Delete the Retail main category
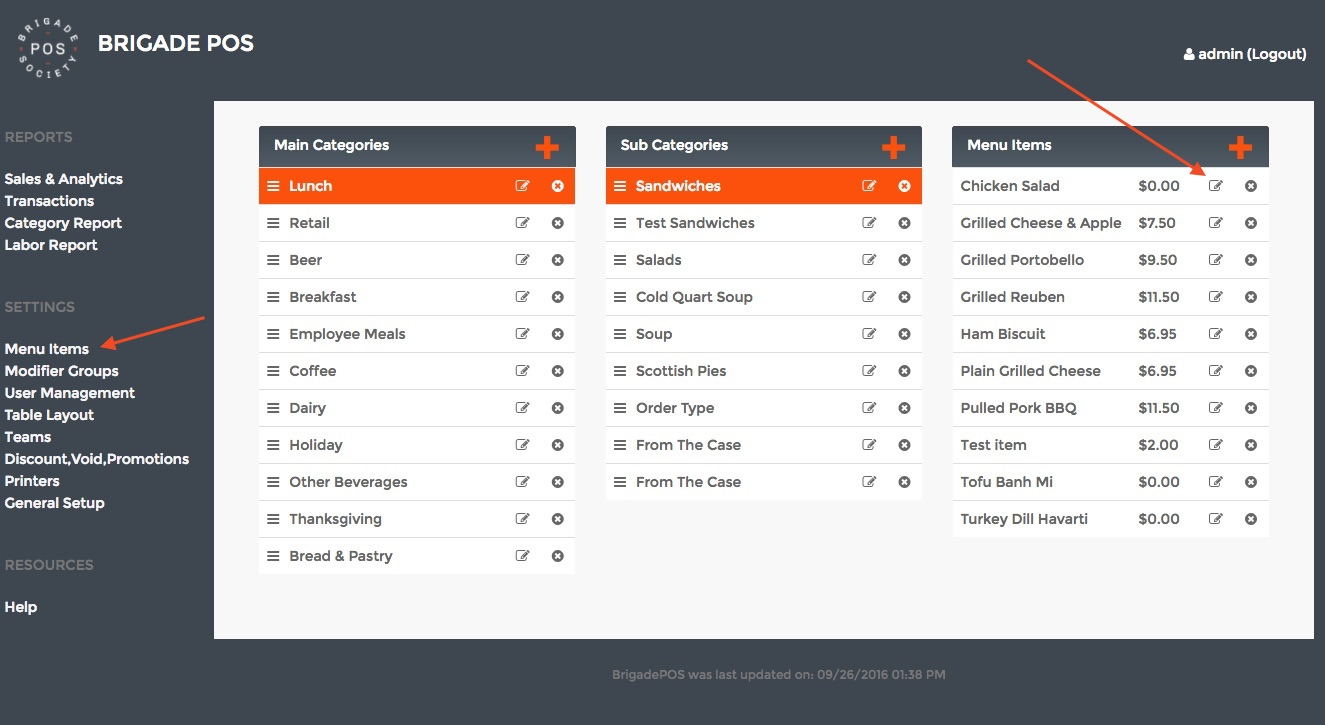 tap(558, 223)
